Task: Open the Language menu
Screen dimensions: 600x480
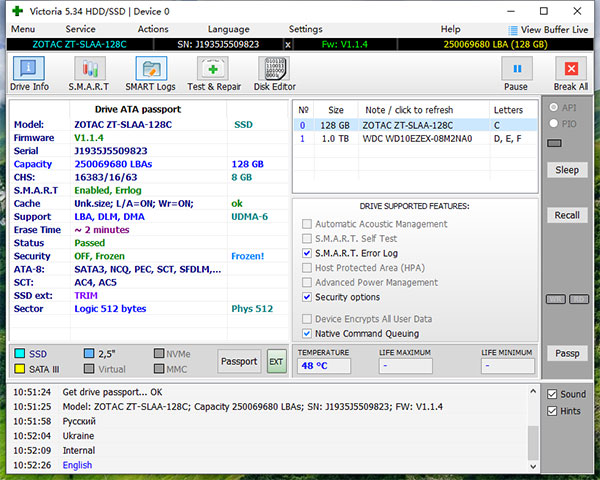Action: pos(229,30)
